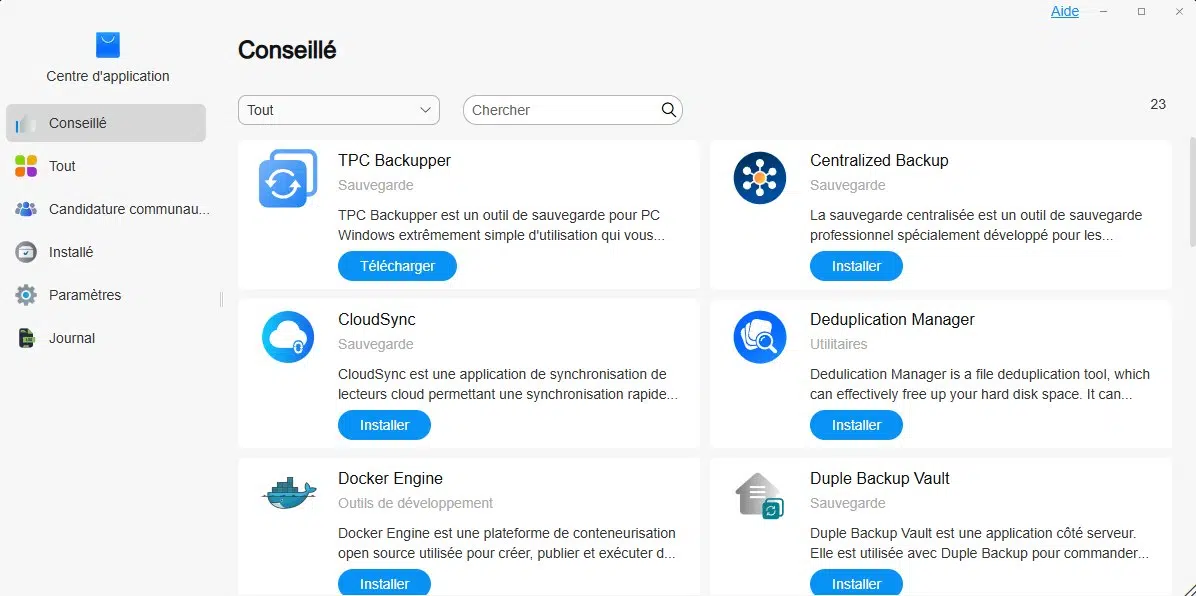
Task: Click the Outils de développement category label
Action: [x=416, y=503]
